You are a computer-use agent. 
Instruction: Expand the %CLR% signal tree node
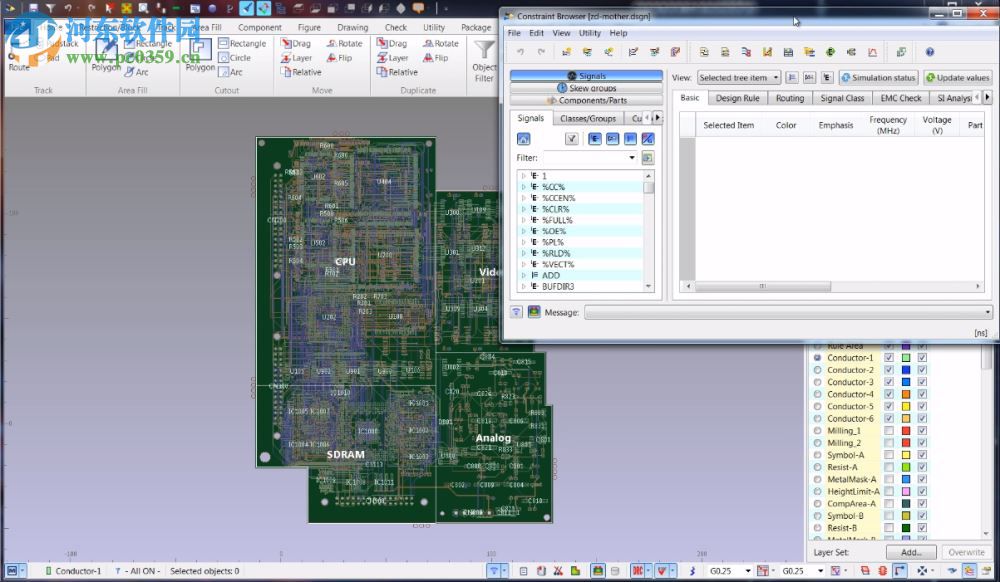click(524, 209)
